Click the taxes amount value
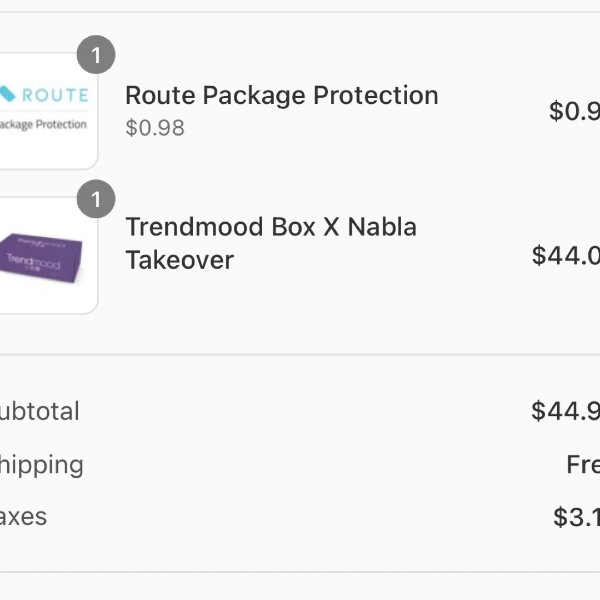 [x=577, y=517]
